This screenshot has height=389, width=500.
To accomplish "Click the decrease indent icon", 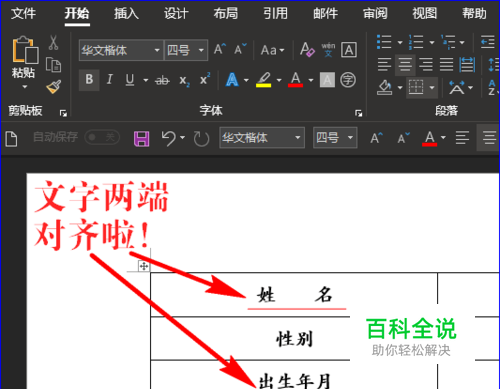I will coord(488,42).
